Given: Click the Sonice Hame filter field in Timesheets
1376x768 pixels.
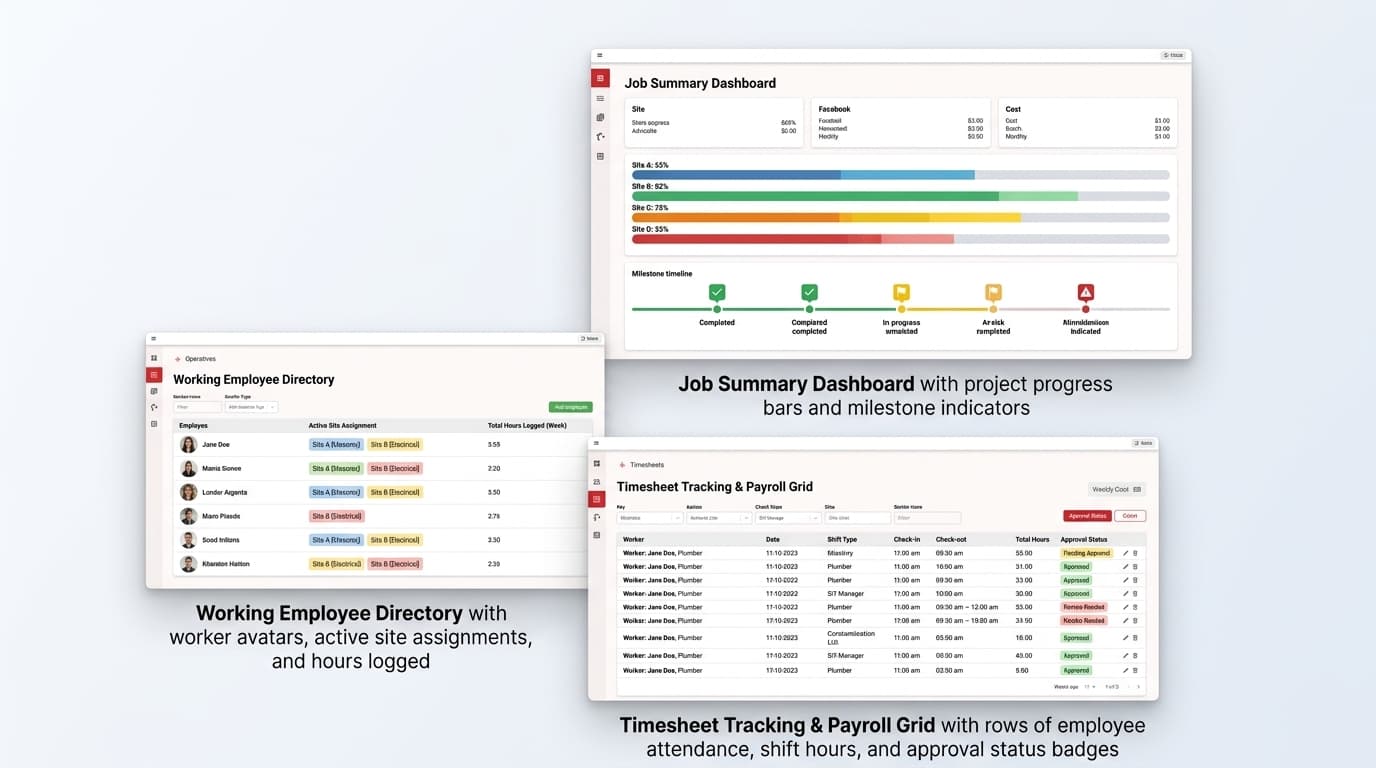Looking at the screenshot, I should (927, 518).
